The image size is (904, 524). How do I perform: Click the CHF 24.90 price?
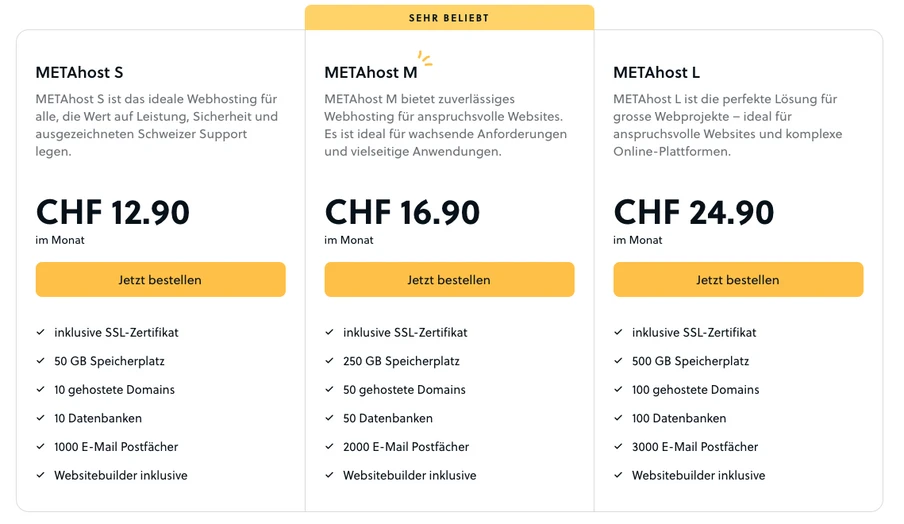point(694,212)
